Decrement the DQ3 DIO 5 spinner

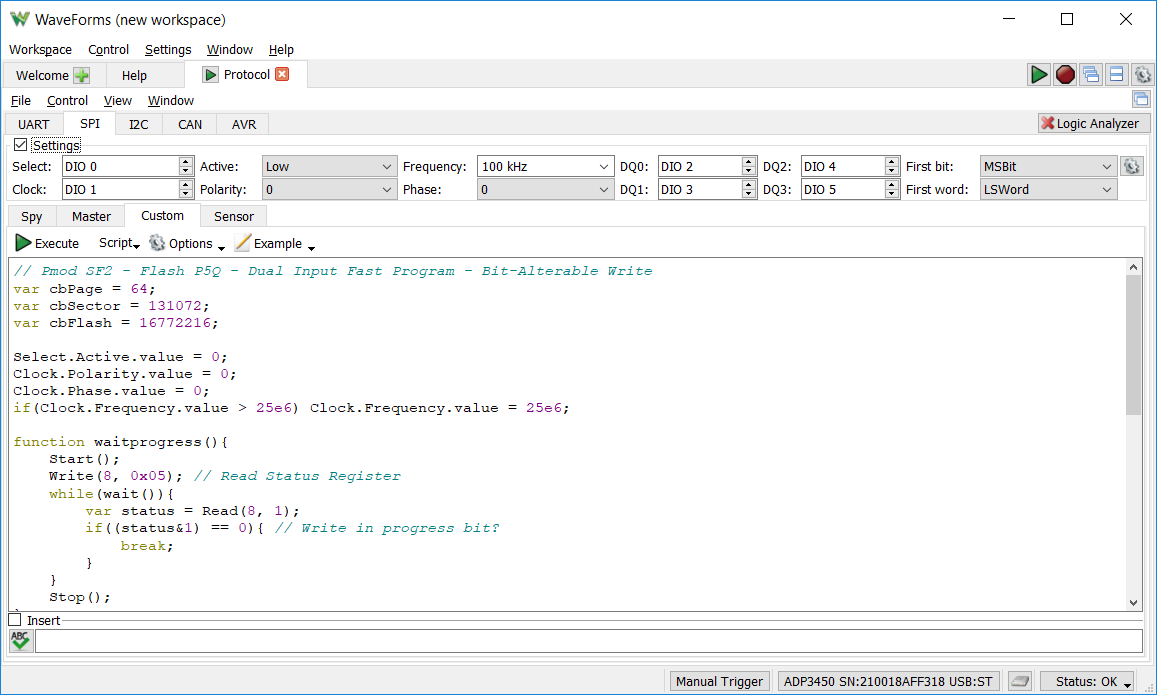click(891, 195)
